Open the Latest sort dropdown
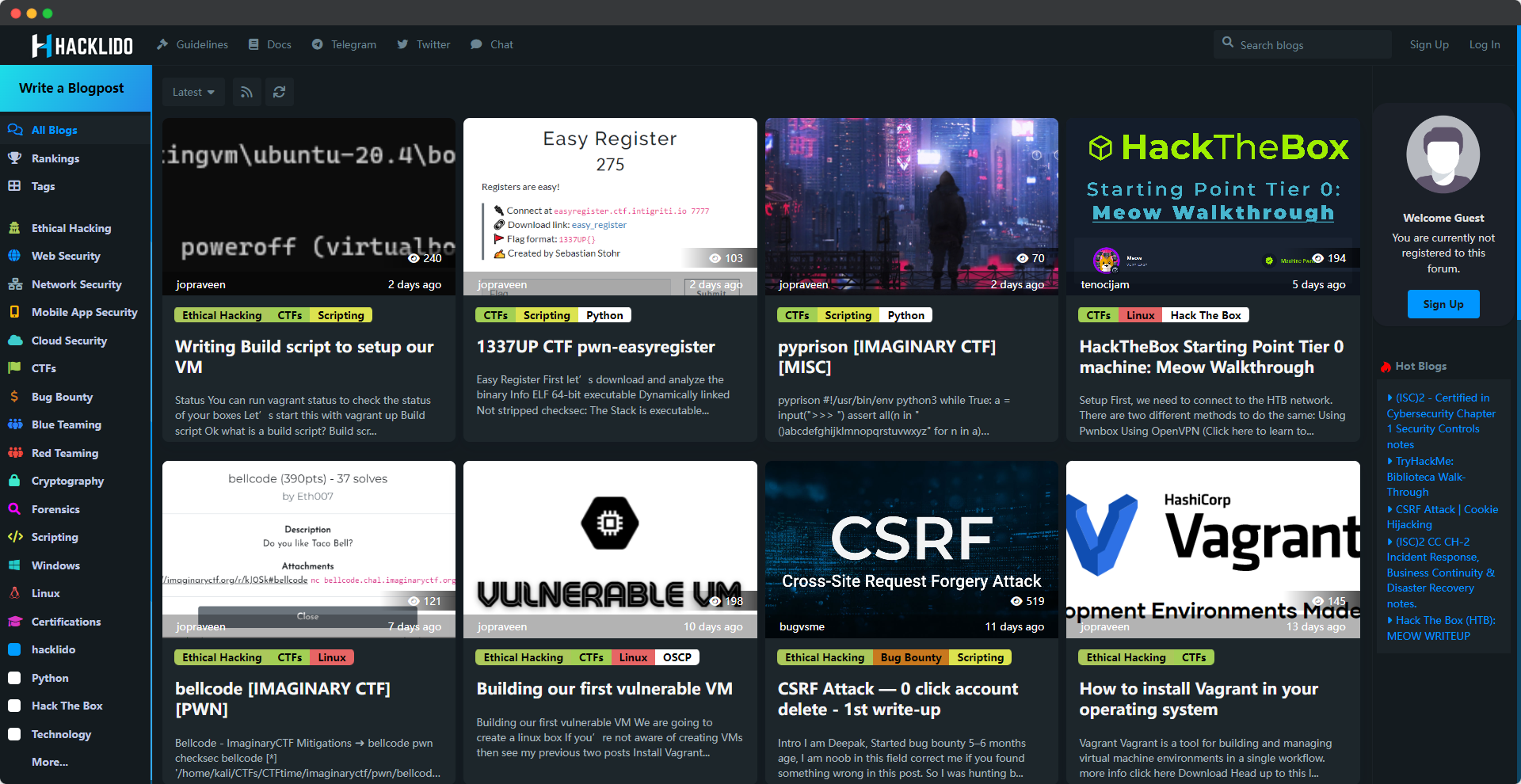The height and width of the screenshot is (784, 1521). click(193, 92)
